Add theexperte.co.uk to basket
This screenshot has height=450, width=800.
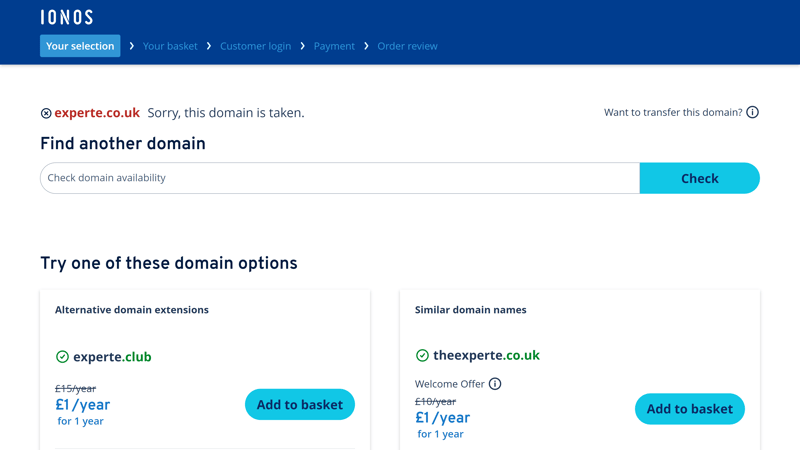(690, 409)
